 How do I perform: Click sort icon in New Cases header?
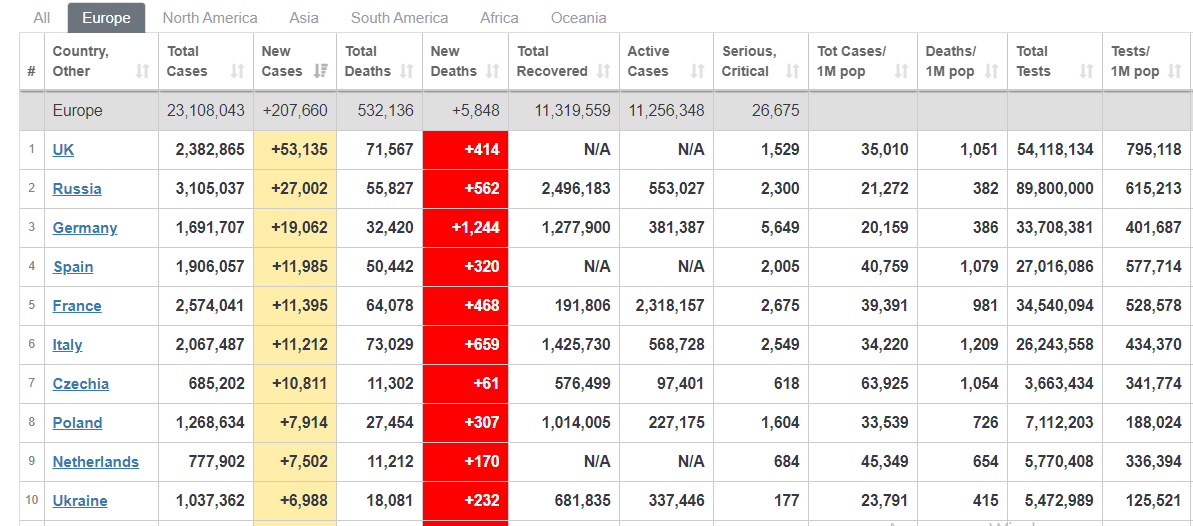[x=321, y=71]
